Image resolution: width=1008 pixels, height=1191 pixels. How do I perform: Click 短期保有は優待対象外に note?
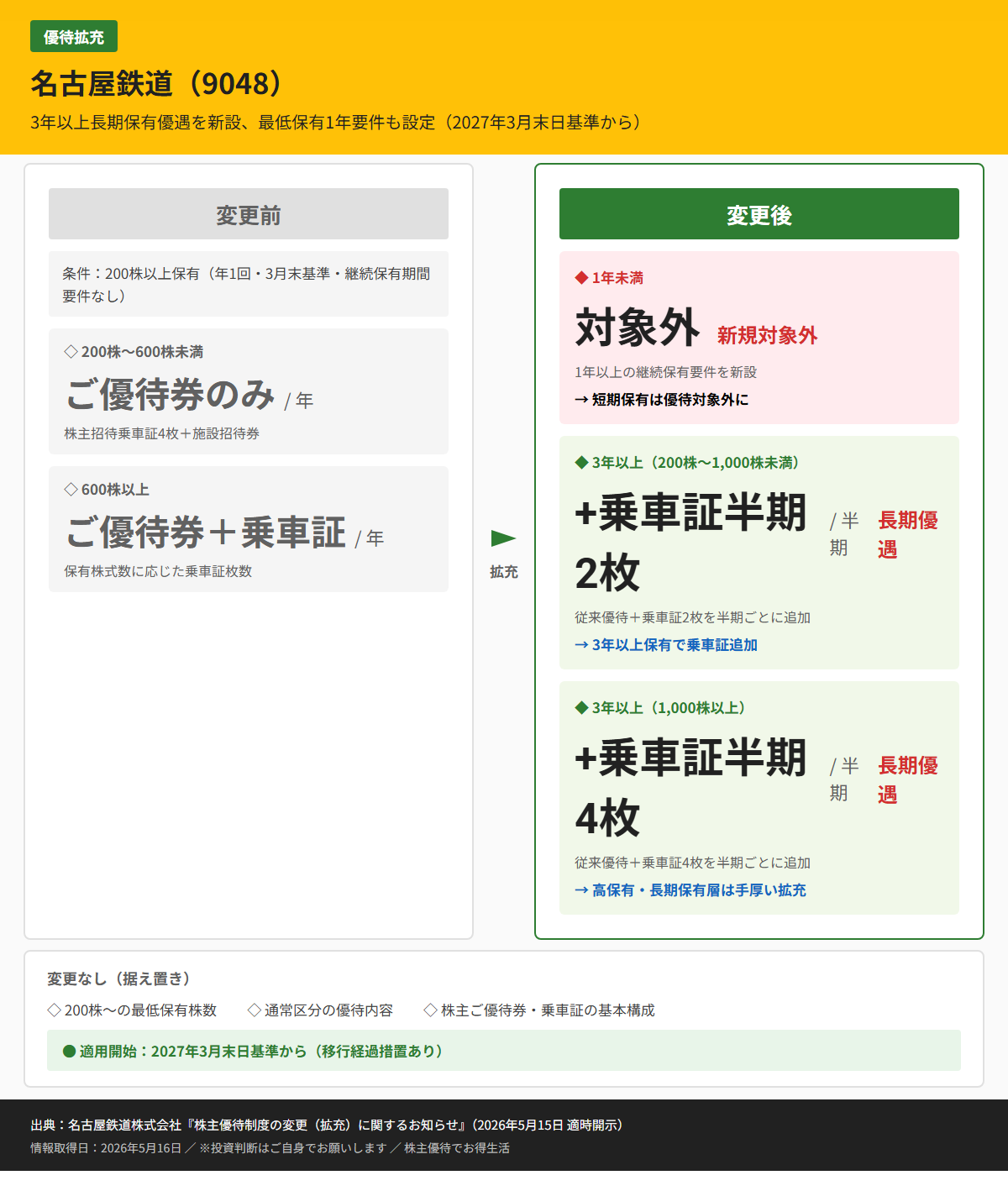click(662, 400)
